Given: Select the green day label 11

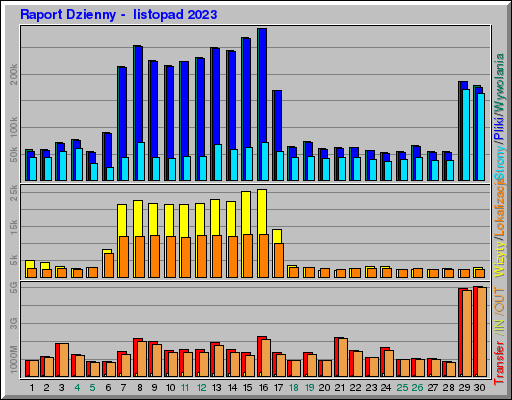Looking at the screenshot, I should pyautogui.click(x=185, y=388).
